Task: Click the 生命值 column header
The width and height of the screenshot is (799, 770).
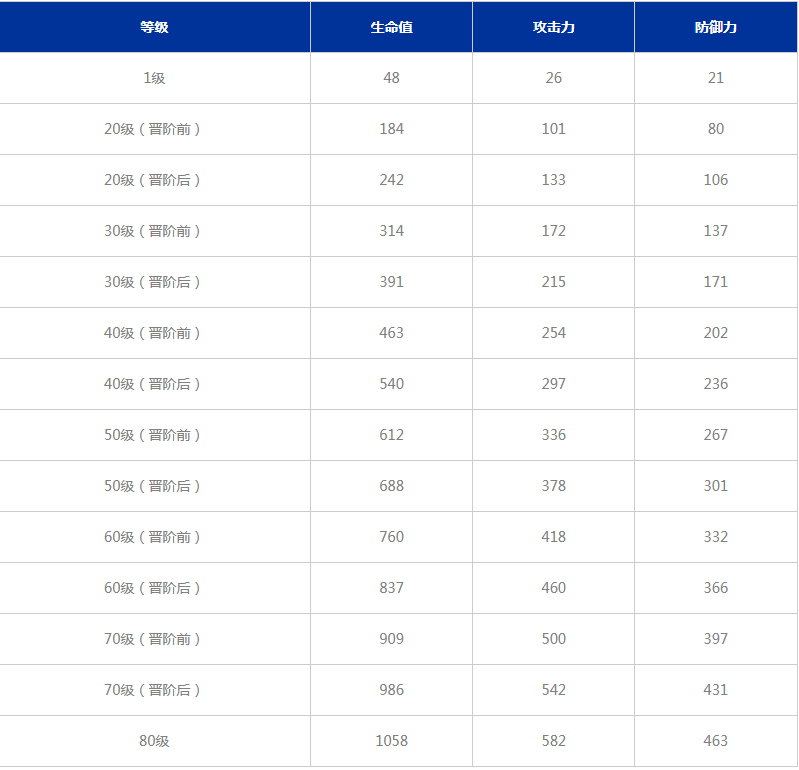Action: pyautogui.click(x=391, y=27)
